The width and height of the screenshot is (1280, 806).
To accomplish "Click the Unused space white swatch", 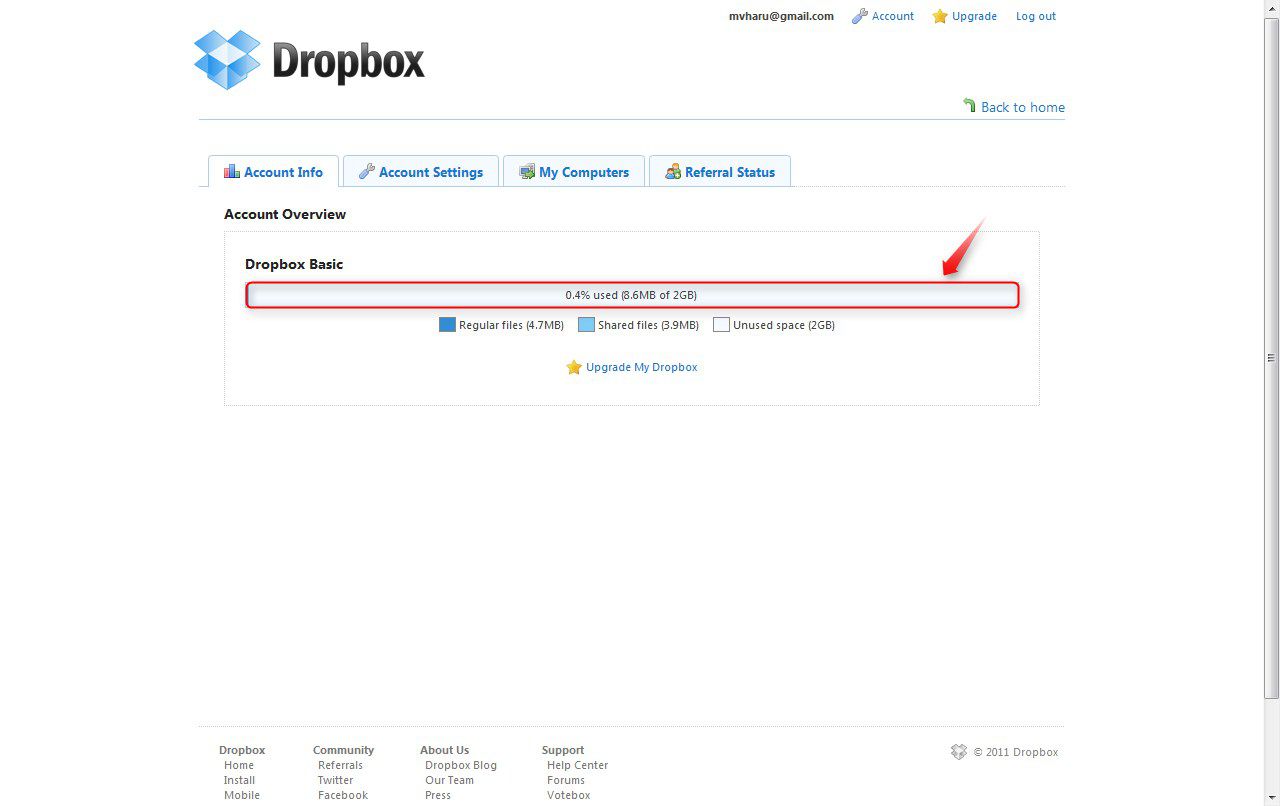I will (721, 324).
